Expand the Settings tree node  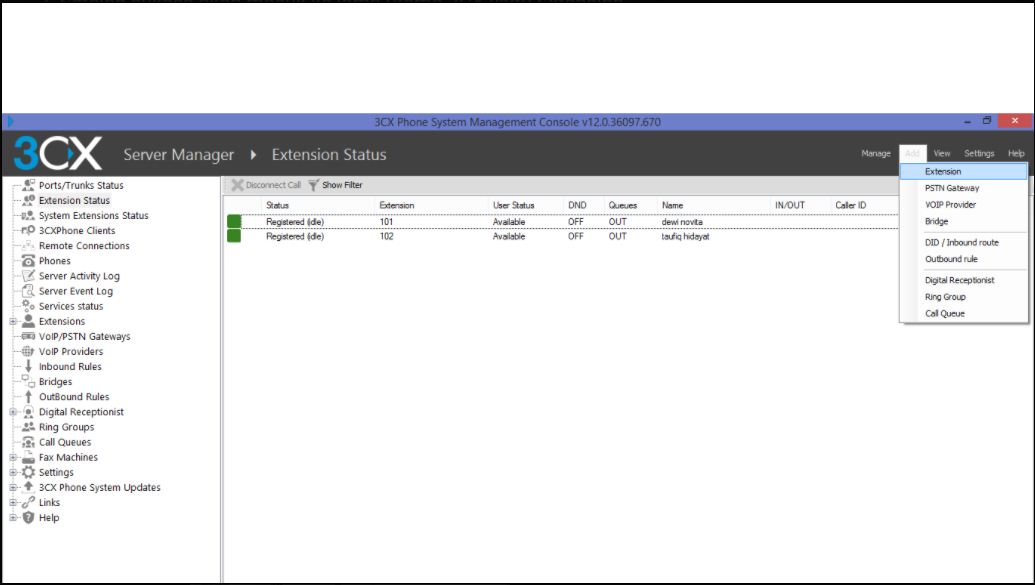[x=13, y=472]
